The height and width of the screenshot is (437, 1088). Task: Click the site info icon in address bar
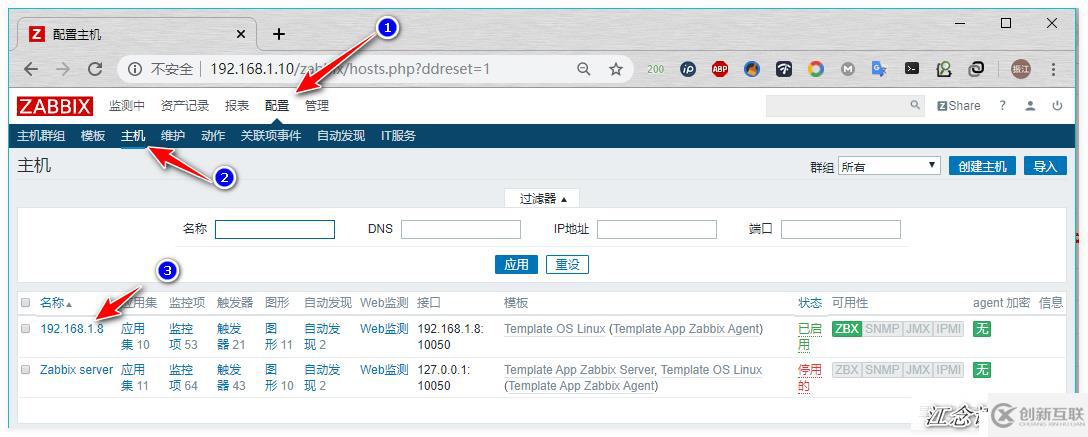135,69
